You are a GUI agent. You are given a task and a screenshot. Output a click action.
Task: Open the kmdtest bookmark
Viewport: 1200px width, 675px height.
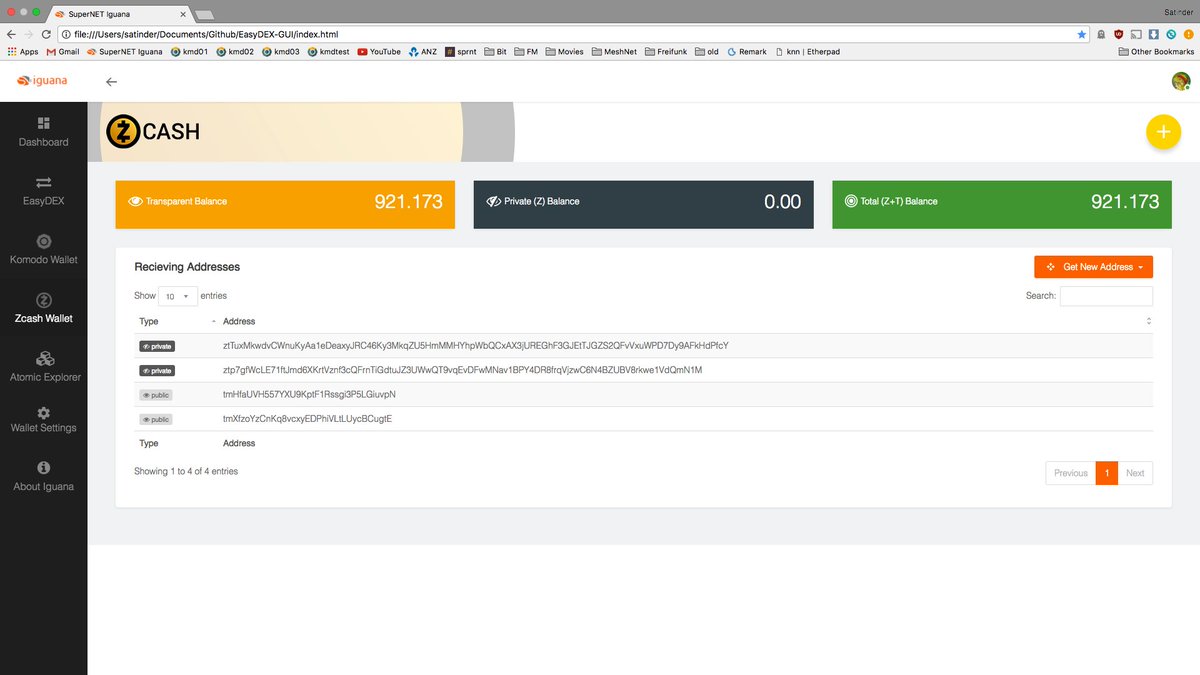tap(329, 51)
